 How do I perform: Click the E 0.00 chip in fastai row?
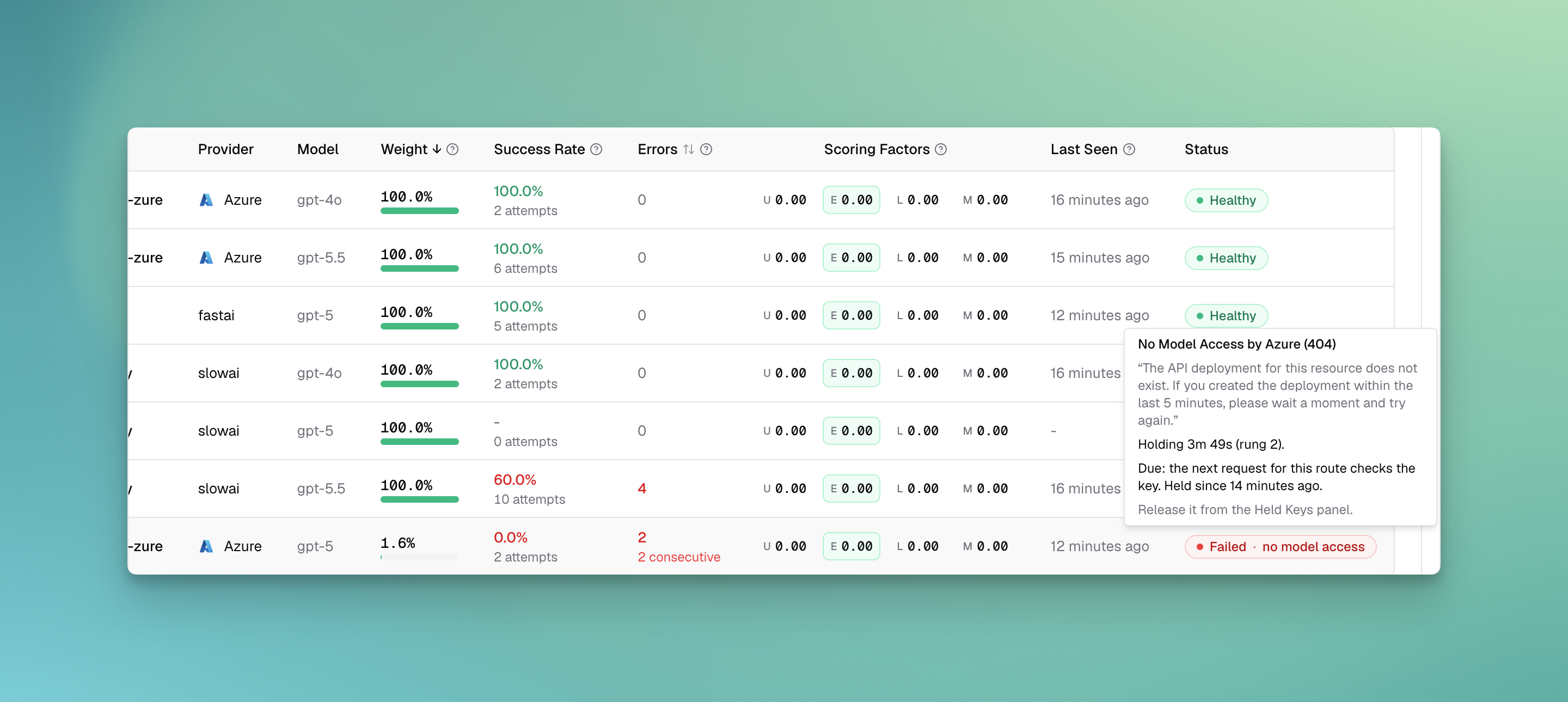click(851, 315)
